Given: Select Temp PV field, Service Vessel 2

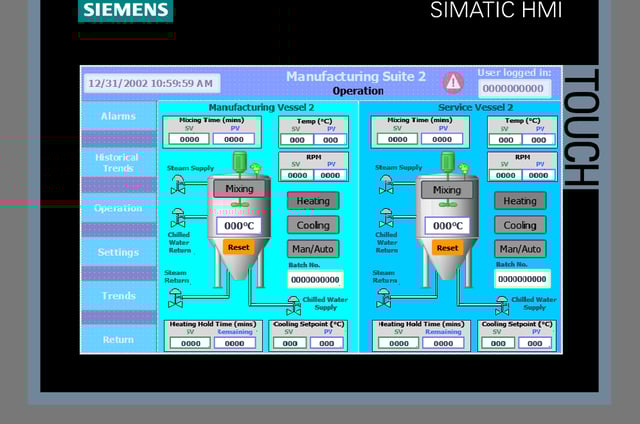Looking at the screenshot, I should click(x=538, y=140).
